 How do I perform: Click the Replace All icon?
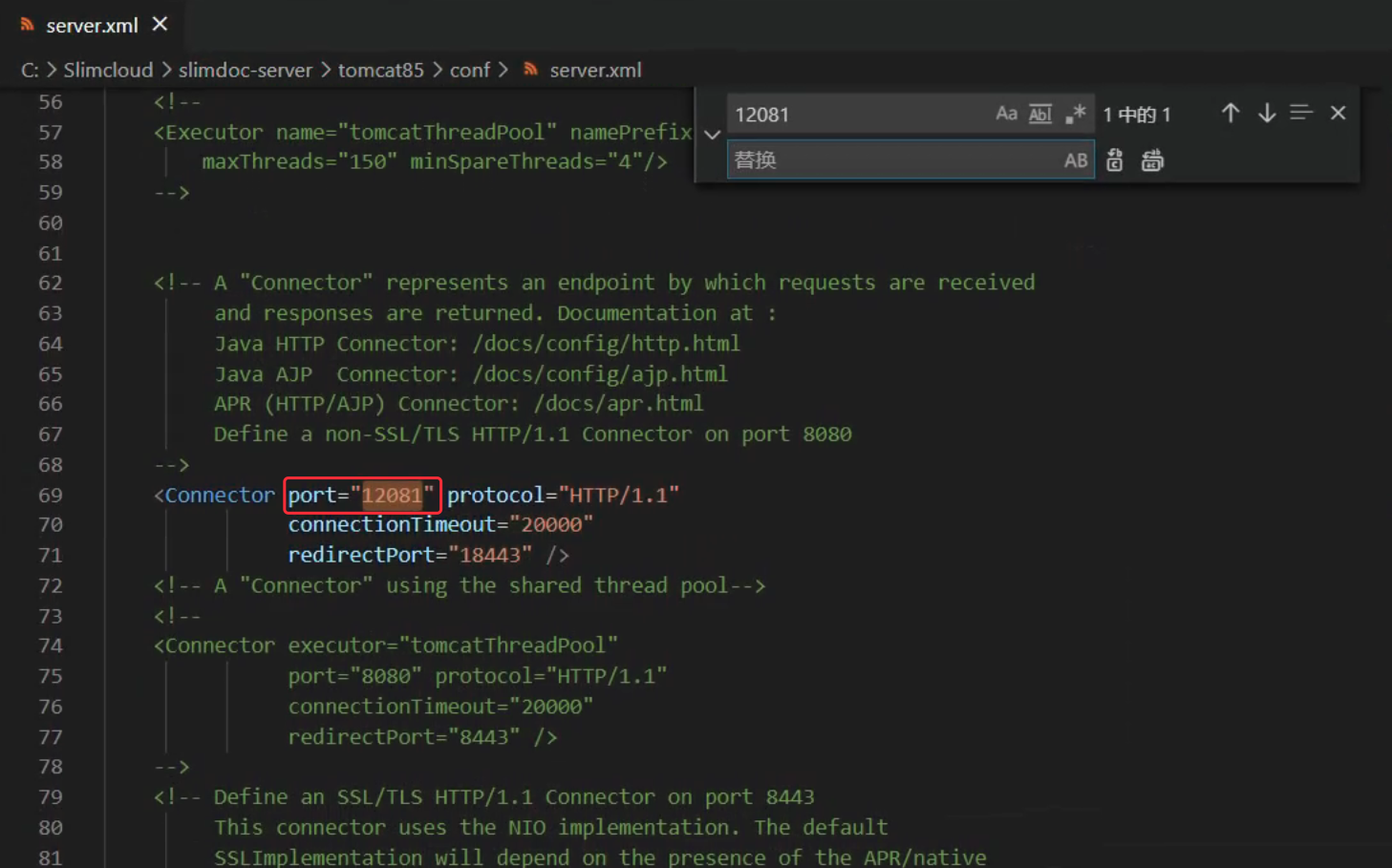click(x=1152, y=160)
